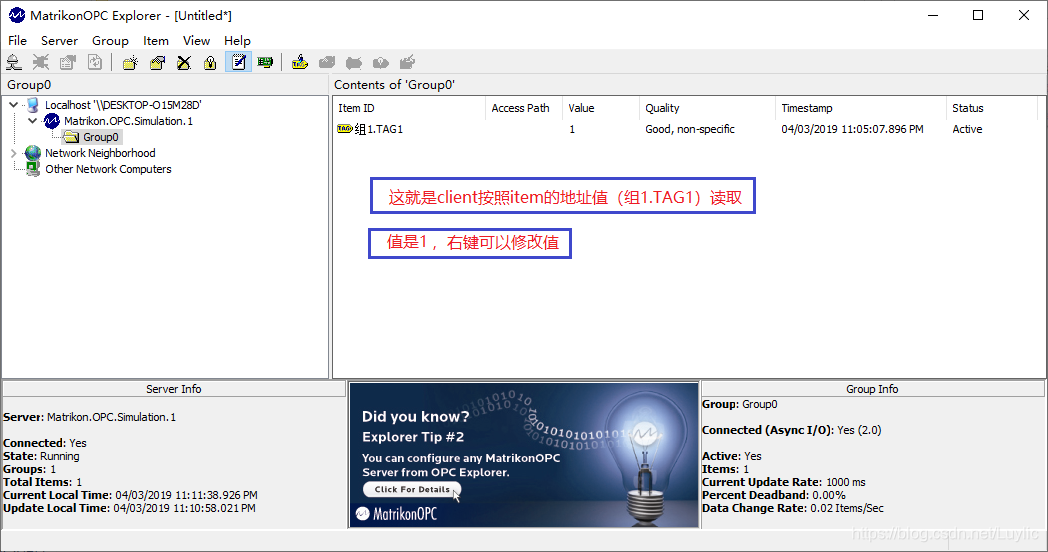This screenshot has height=552, width=1048.
Task: Select Matrikon.OPC.Simulation.1 server in tree
Action: pos(128,121)
